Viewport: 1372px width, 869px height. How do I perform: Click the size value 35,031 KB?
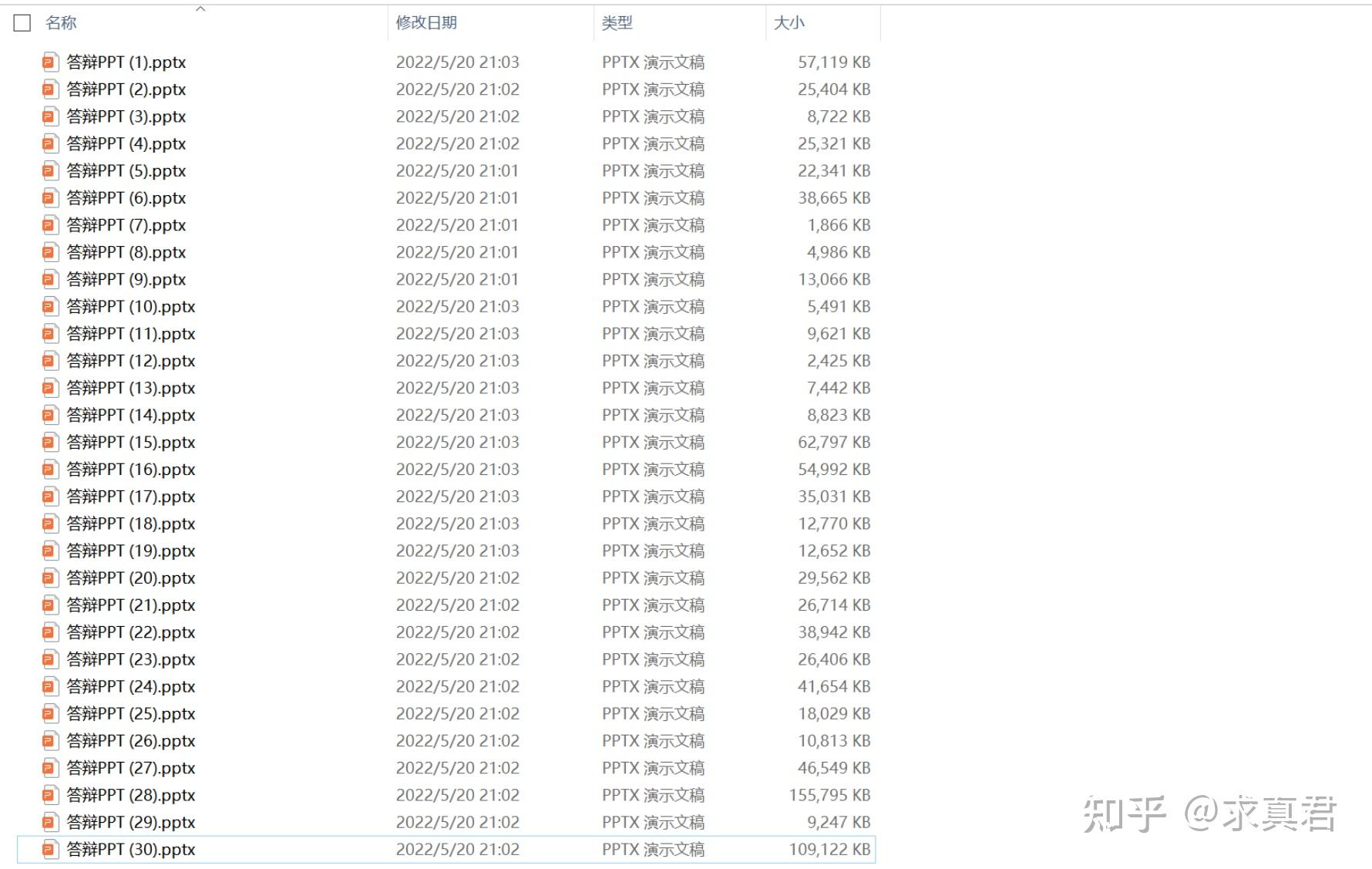[834, 496]
